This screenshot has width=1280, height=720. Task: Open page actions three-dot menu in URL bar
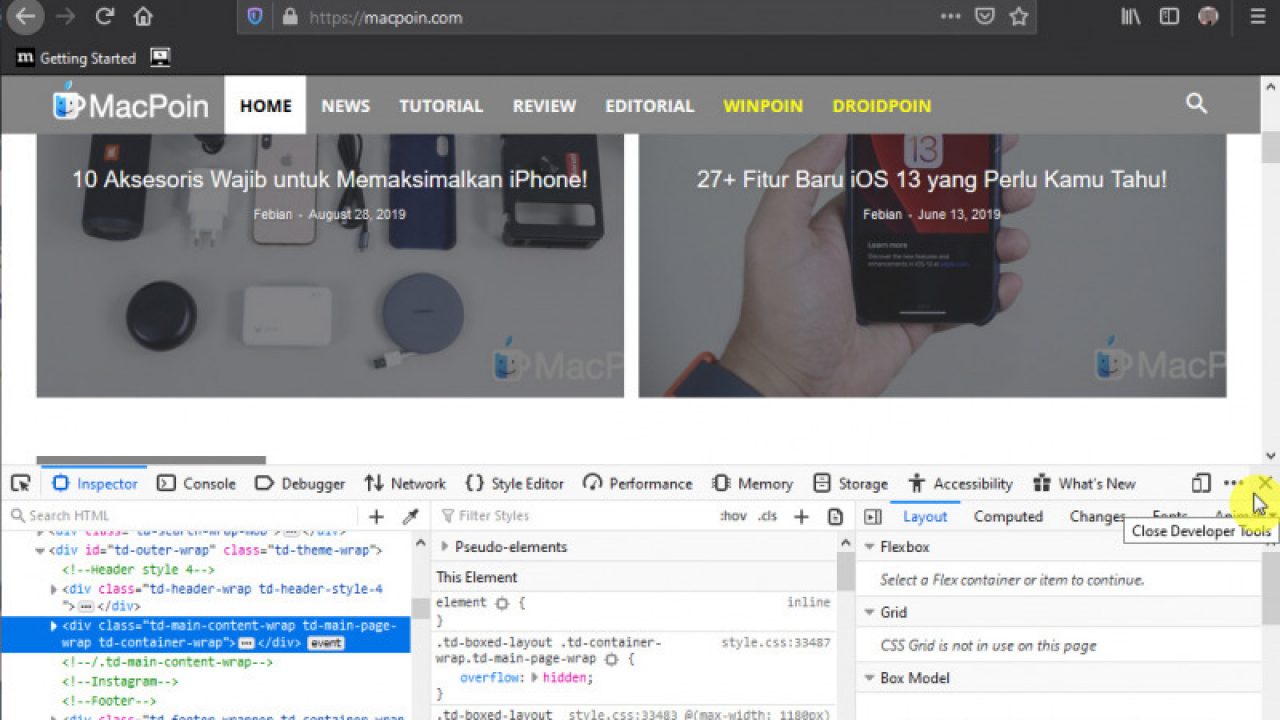point(950,17)
